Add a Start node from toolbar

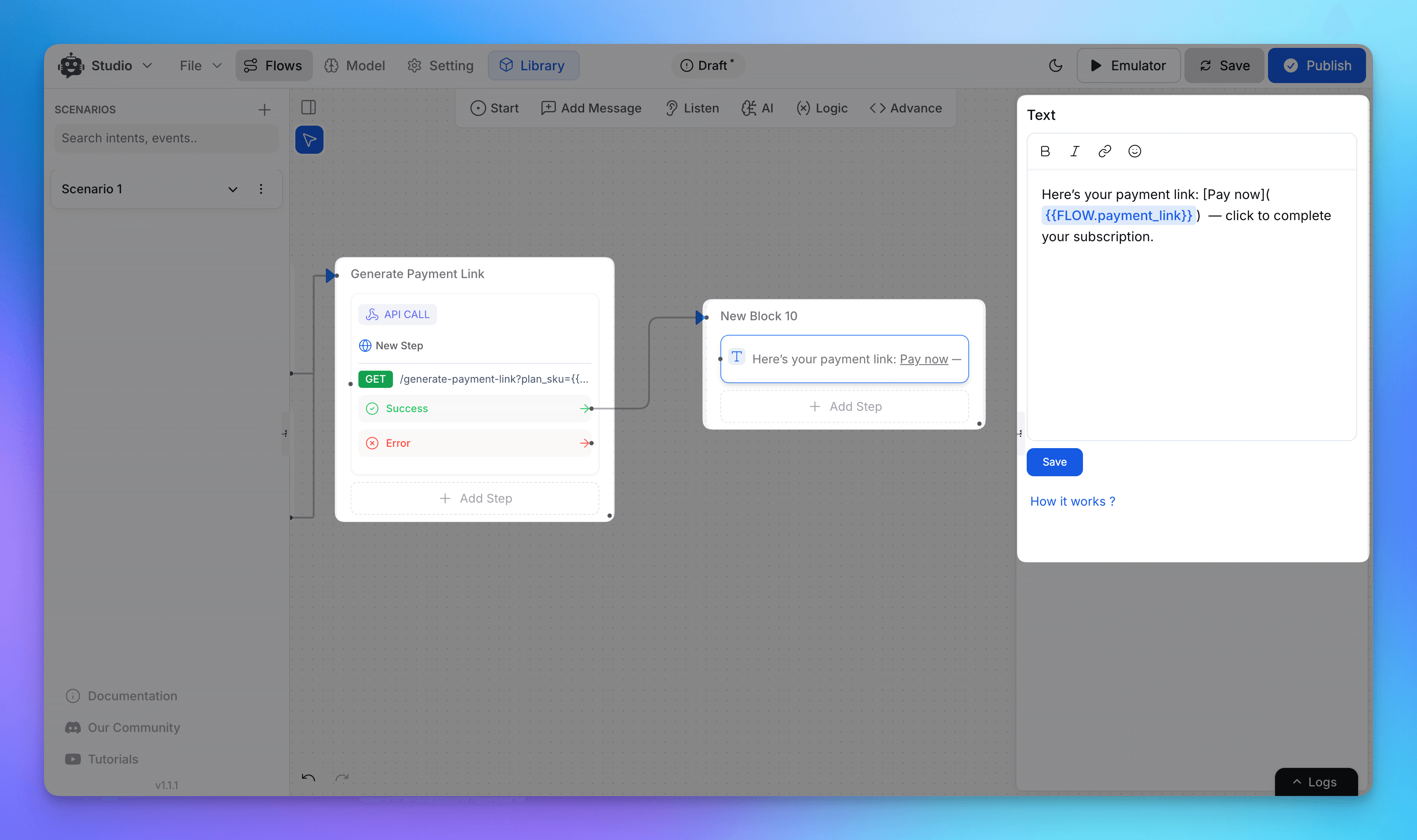pos(494,108)
